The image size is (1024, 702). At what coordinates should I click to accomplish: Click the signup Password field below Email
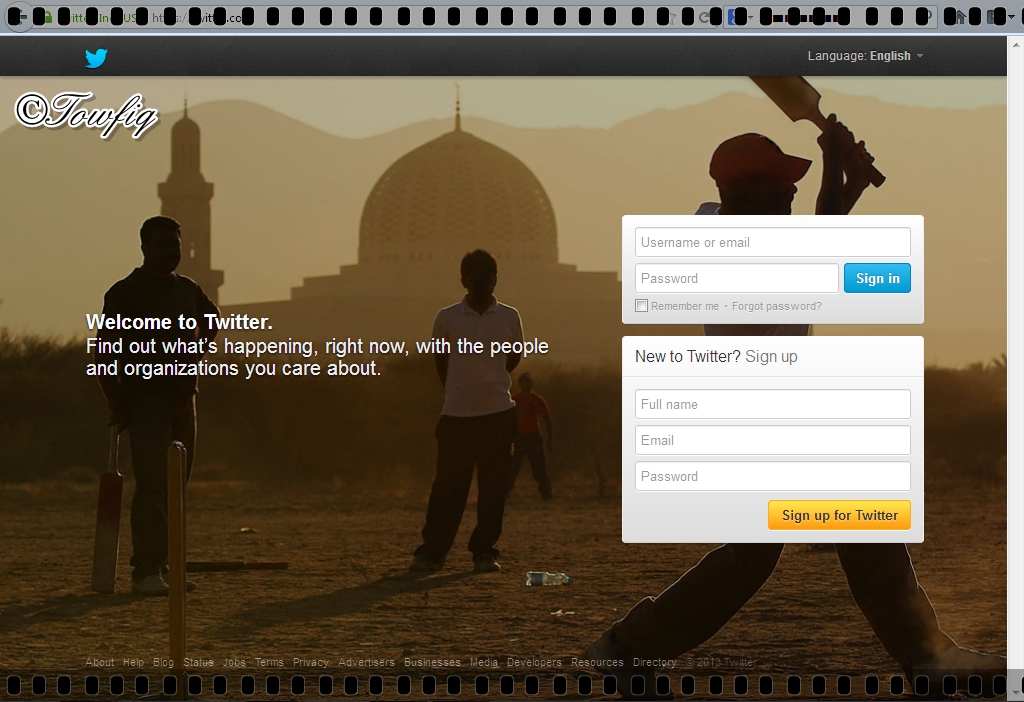click(773, 476)
